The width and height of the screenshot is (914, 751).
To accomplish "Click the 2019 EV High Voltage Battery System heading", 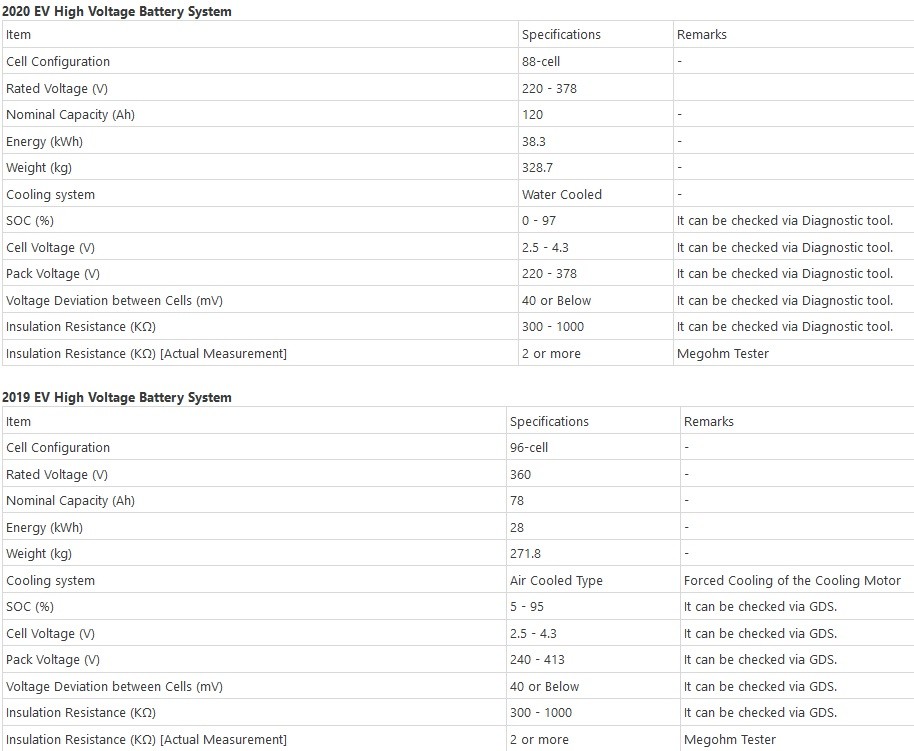I will 117,397.
